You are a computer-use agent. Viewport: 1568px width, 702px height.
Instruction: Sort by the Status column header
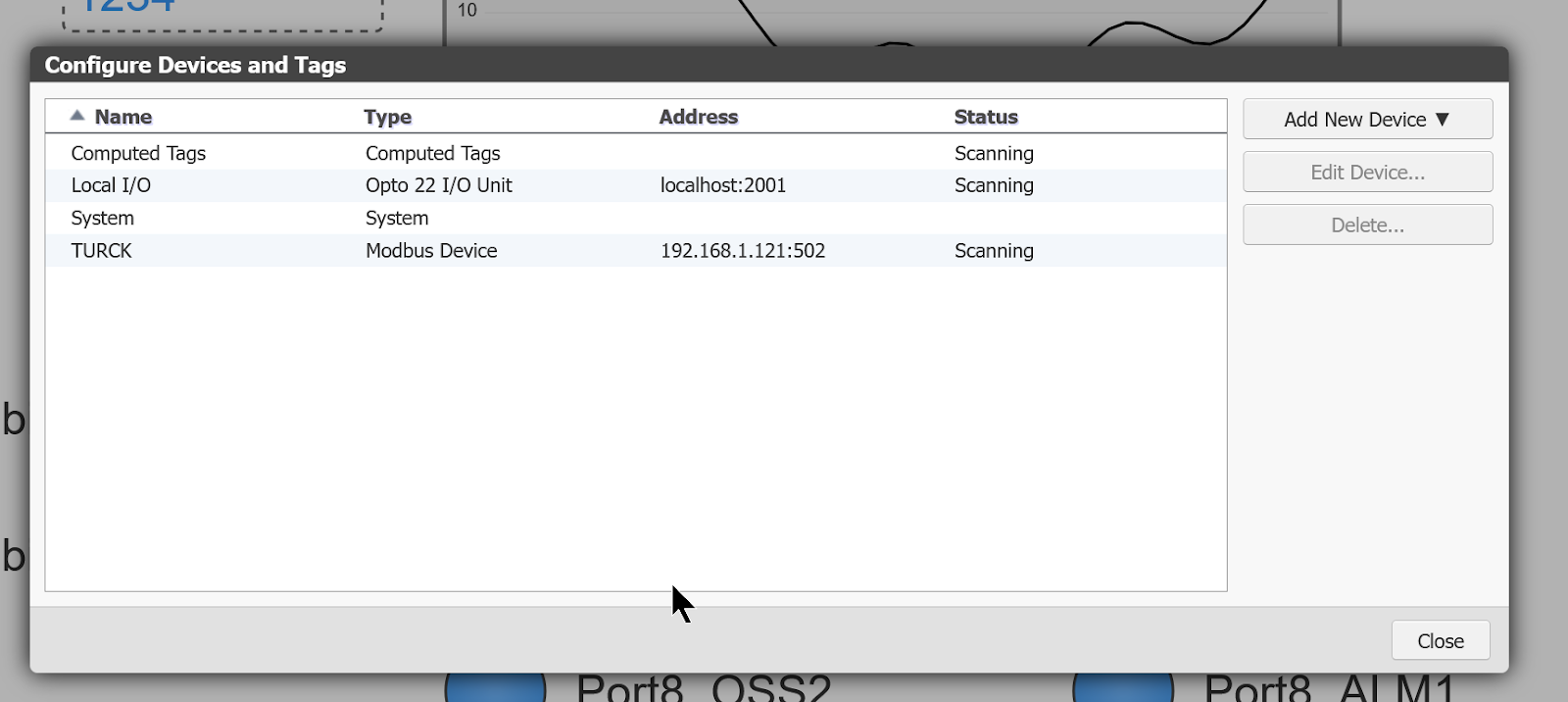[986, 117]
